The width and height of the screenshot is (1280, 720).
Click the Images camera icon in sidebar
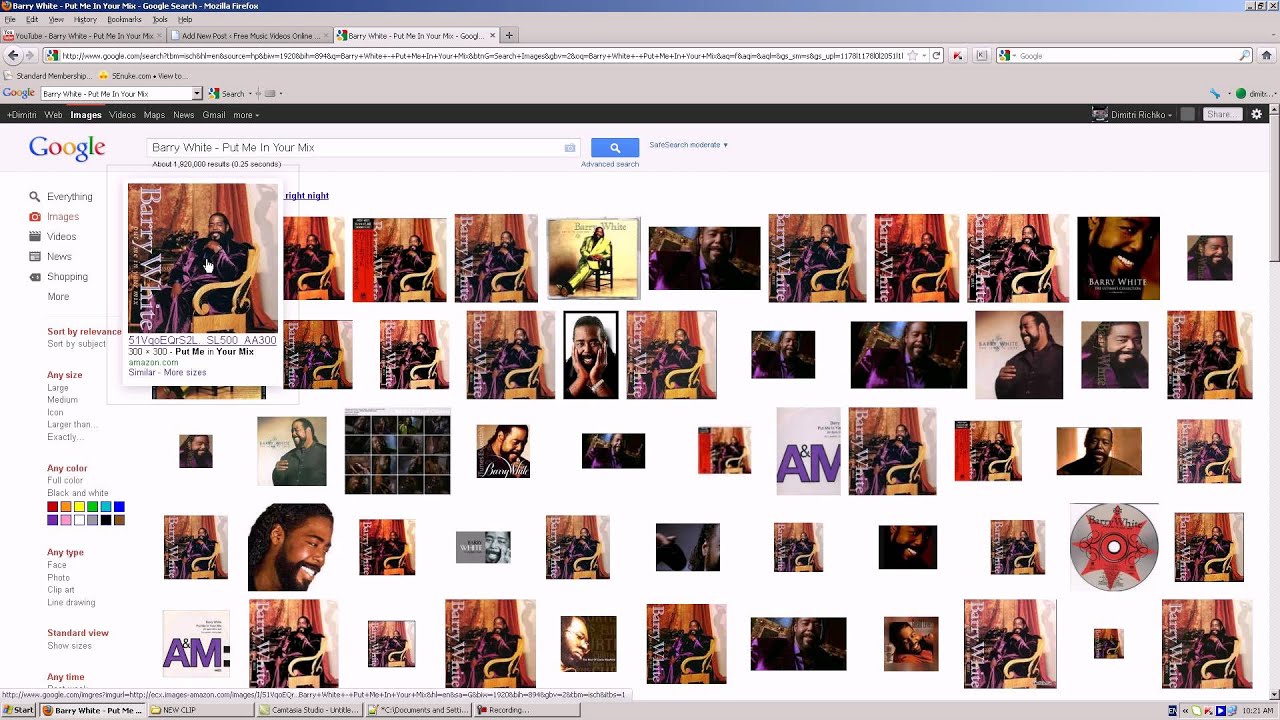(x=35, y=217)
